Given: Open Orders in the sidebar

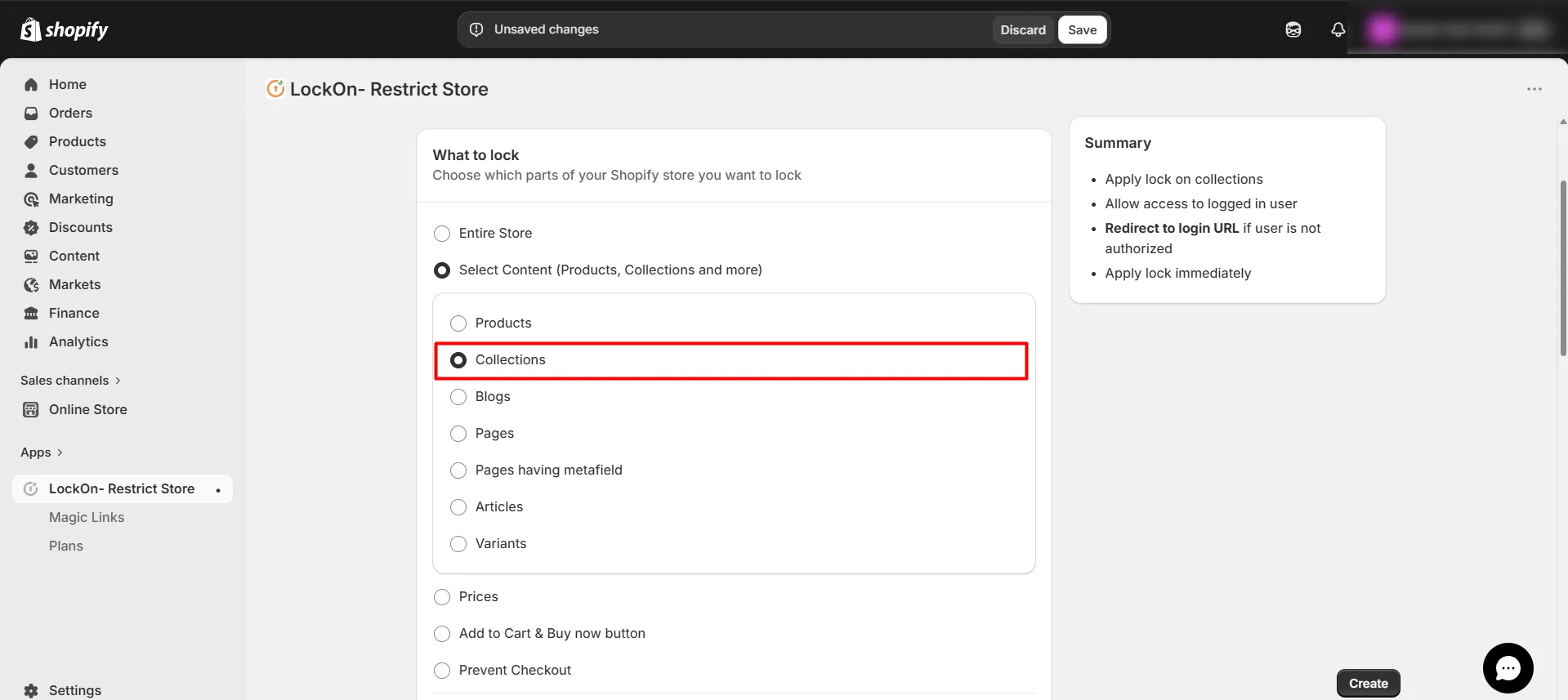Looking at the screenshot, I should coord(70,113).
